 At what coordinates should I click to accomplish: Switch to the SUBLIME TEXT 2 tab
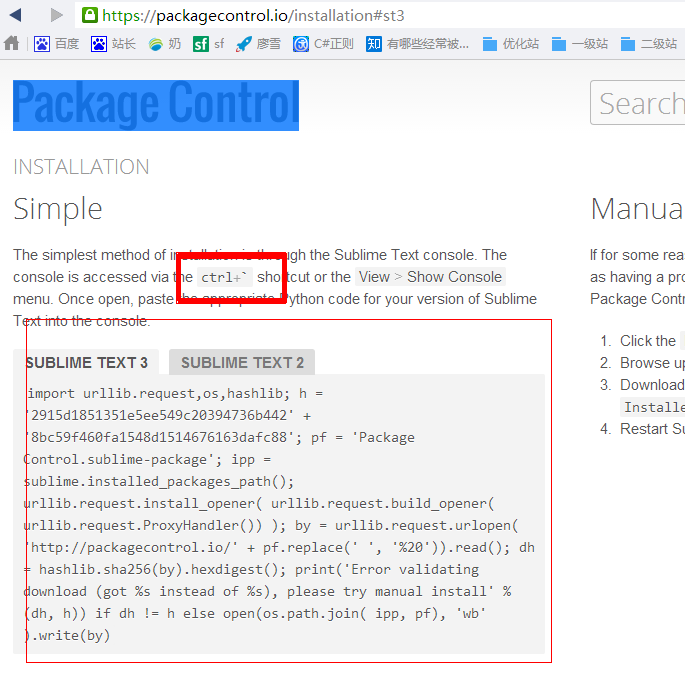(x=242, y=362)
